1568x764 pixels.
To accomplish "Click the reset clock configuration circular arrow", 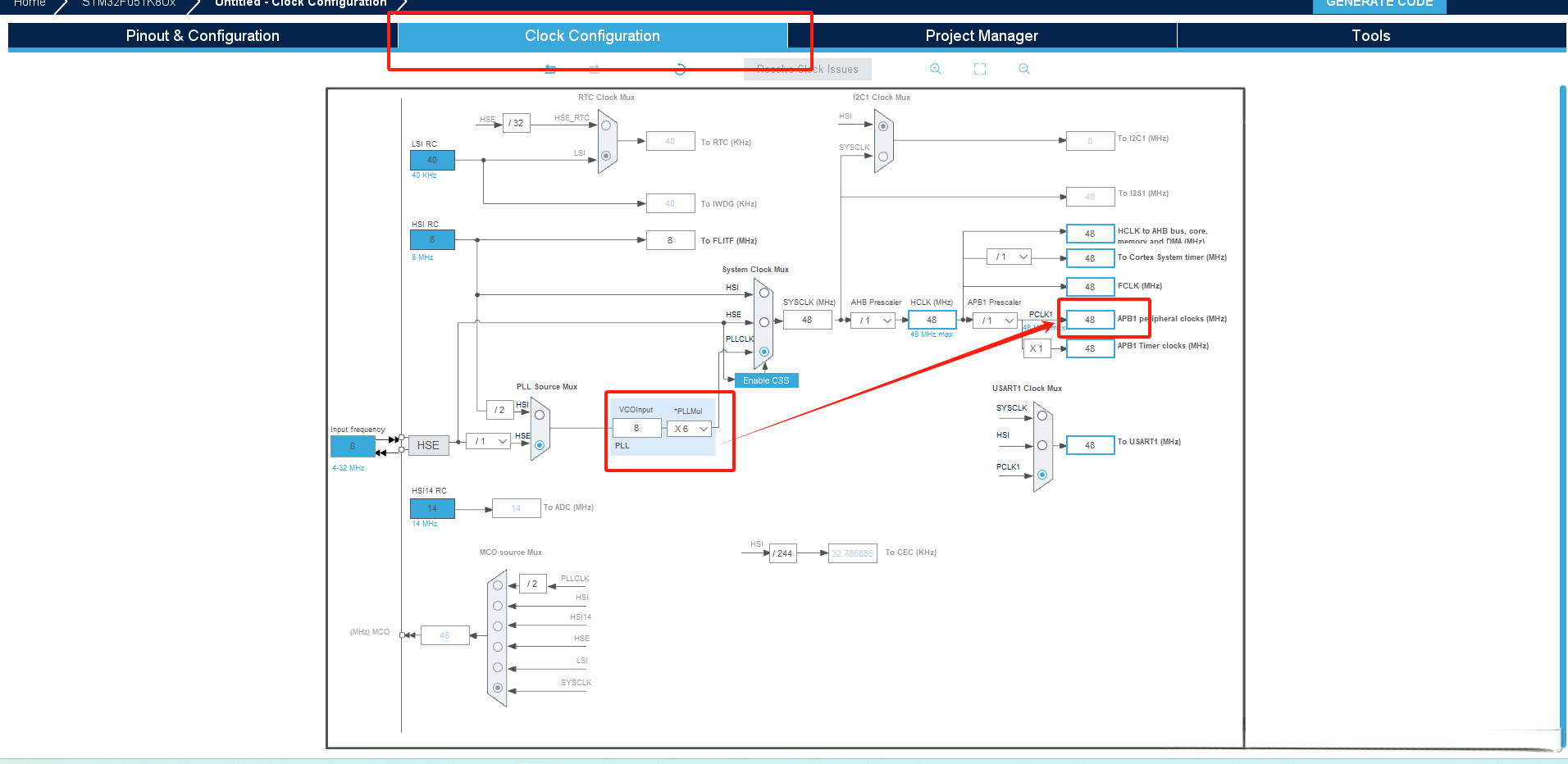I will (680, 69).
